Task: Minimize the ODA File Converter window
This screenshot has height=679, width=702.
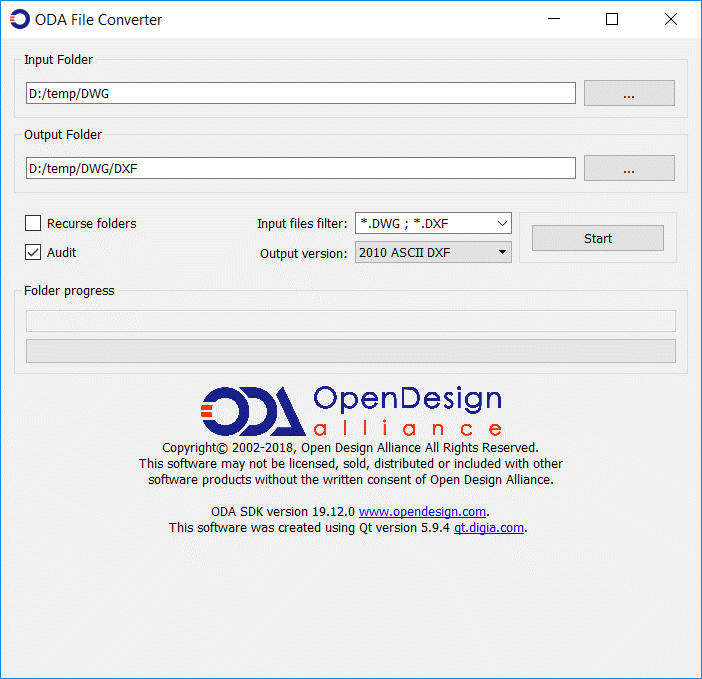Action: click(554, 19)
